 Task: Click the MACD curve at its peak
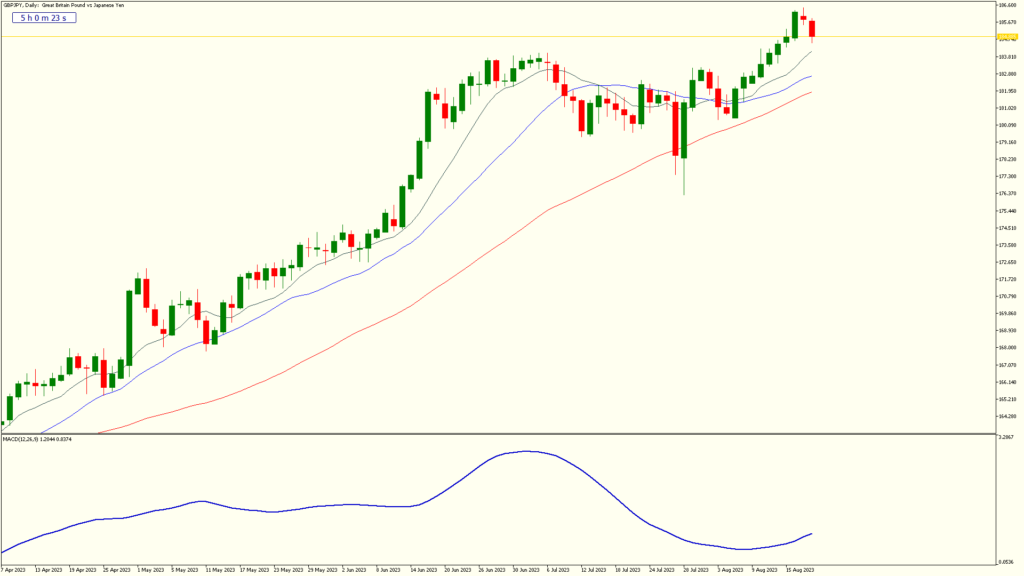pyautogui.click(x=525, y=452)
